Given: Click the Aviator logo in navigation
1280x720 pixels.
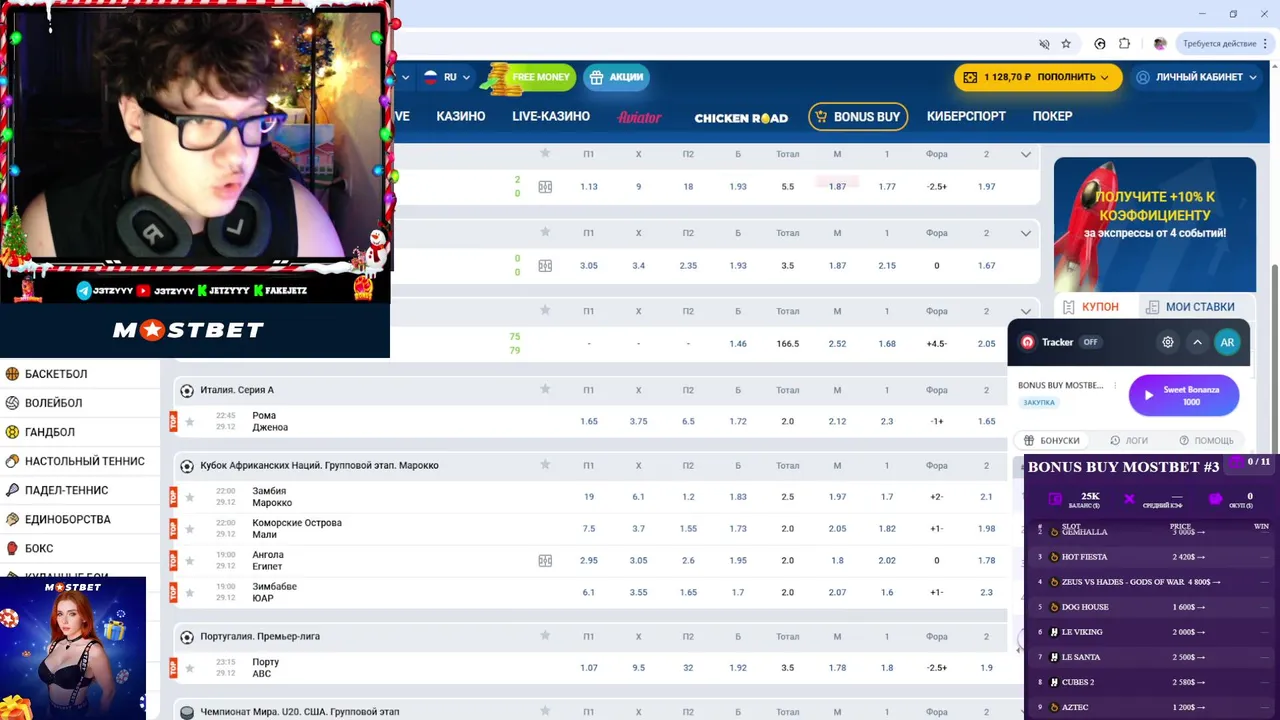Looking at the screenshot, I should (x=640, y=117).
